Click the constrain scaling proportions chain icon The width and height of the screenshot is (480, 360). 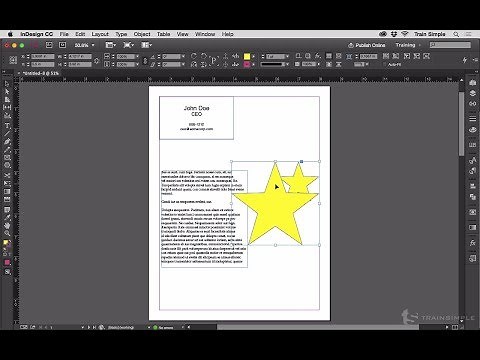(x=145, y=61)
